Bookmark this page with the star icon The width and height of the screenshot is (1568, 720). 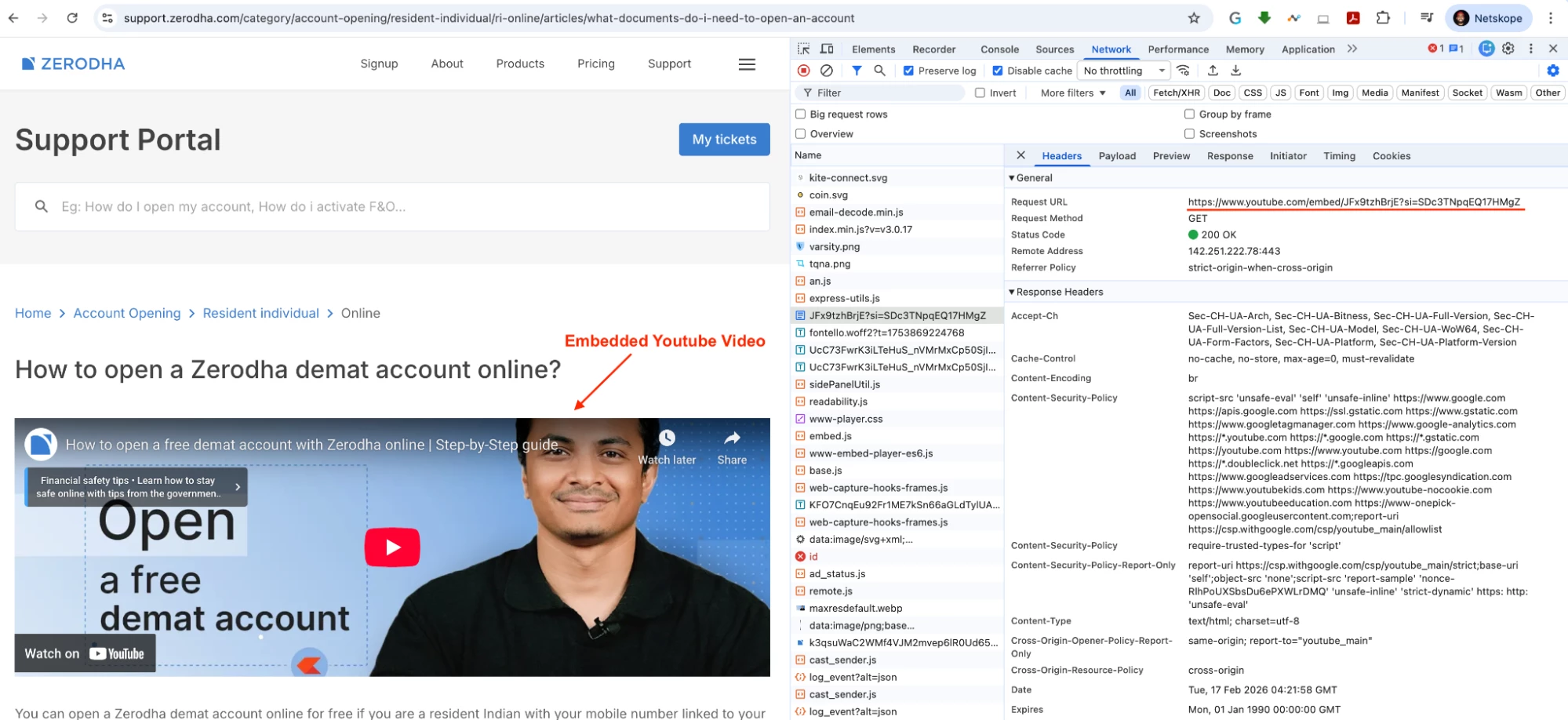(x=1194, y=18)
